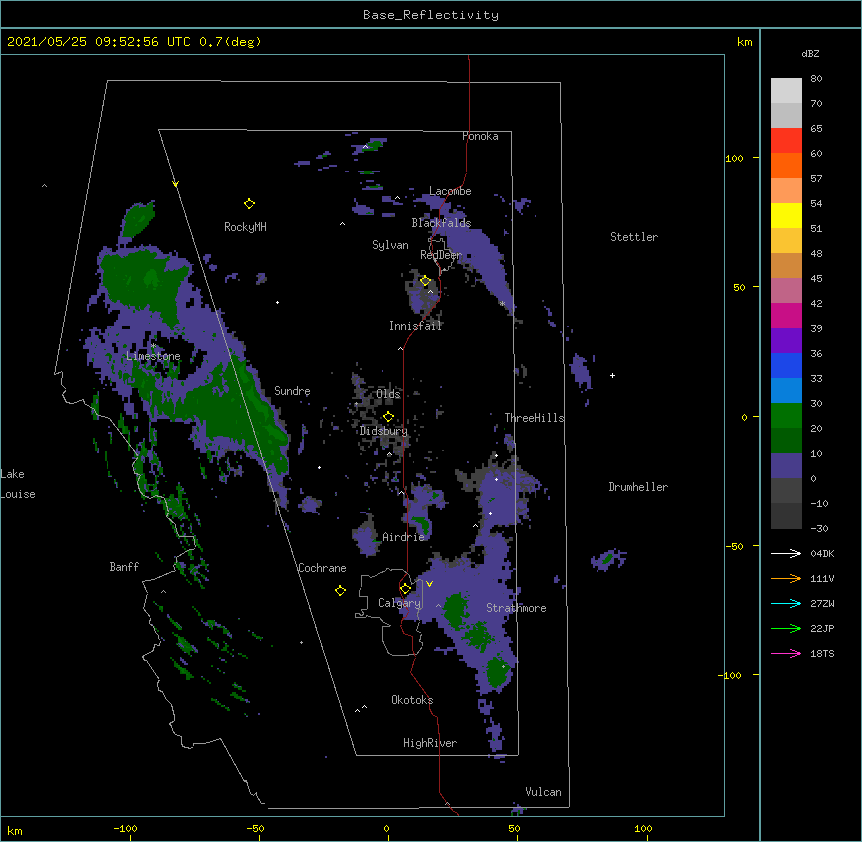862x842 pixels.
Task: Click the Ponoka town label
Action: (x=480, y=136)
